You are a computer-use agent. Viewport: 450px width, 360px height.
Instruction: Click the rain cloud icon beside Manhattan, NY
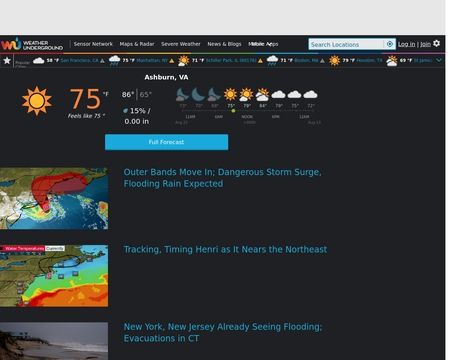coord(115,61)
